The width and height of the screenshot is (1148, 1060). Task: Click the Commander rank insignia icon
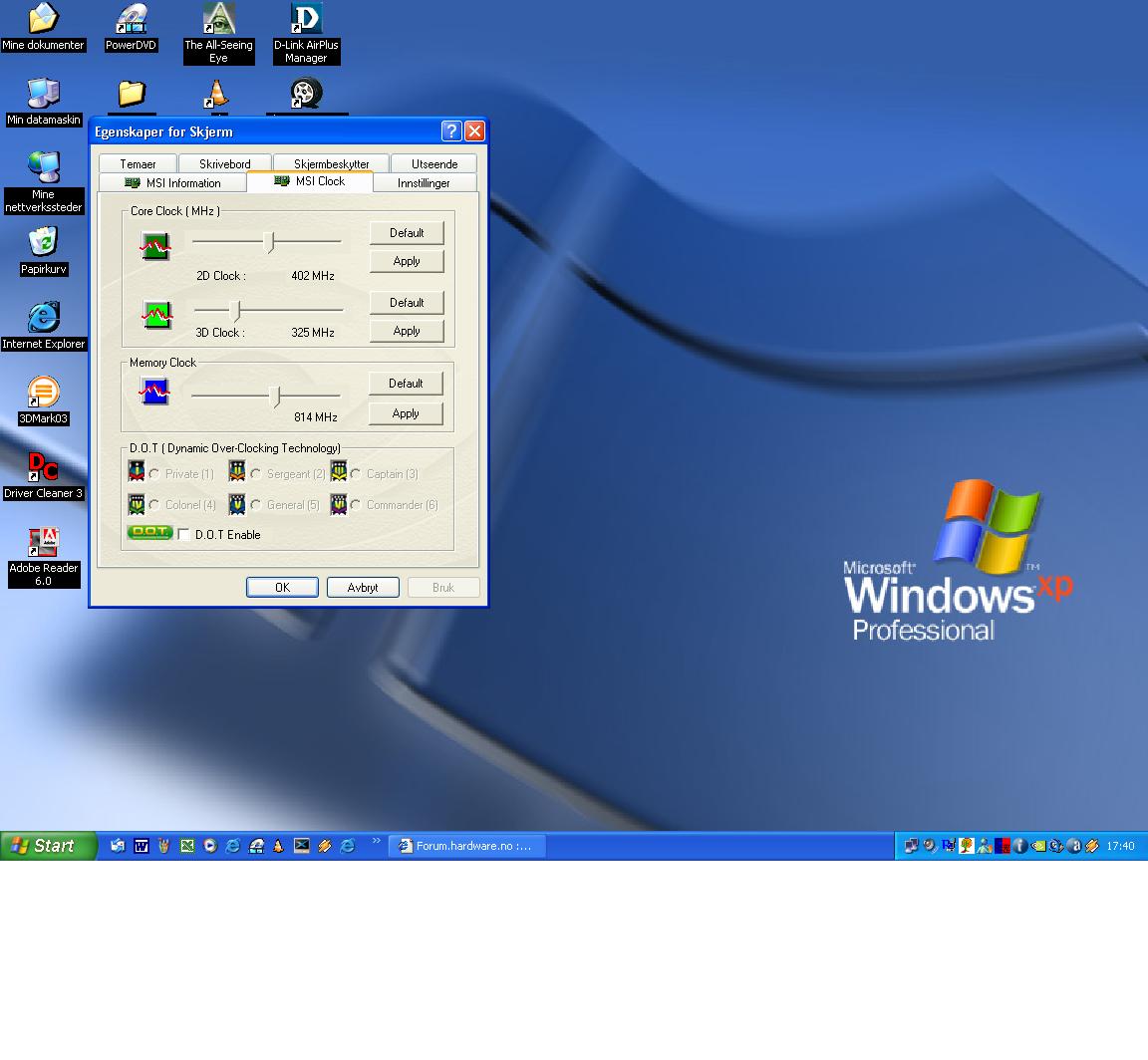tap(338, 504)
